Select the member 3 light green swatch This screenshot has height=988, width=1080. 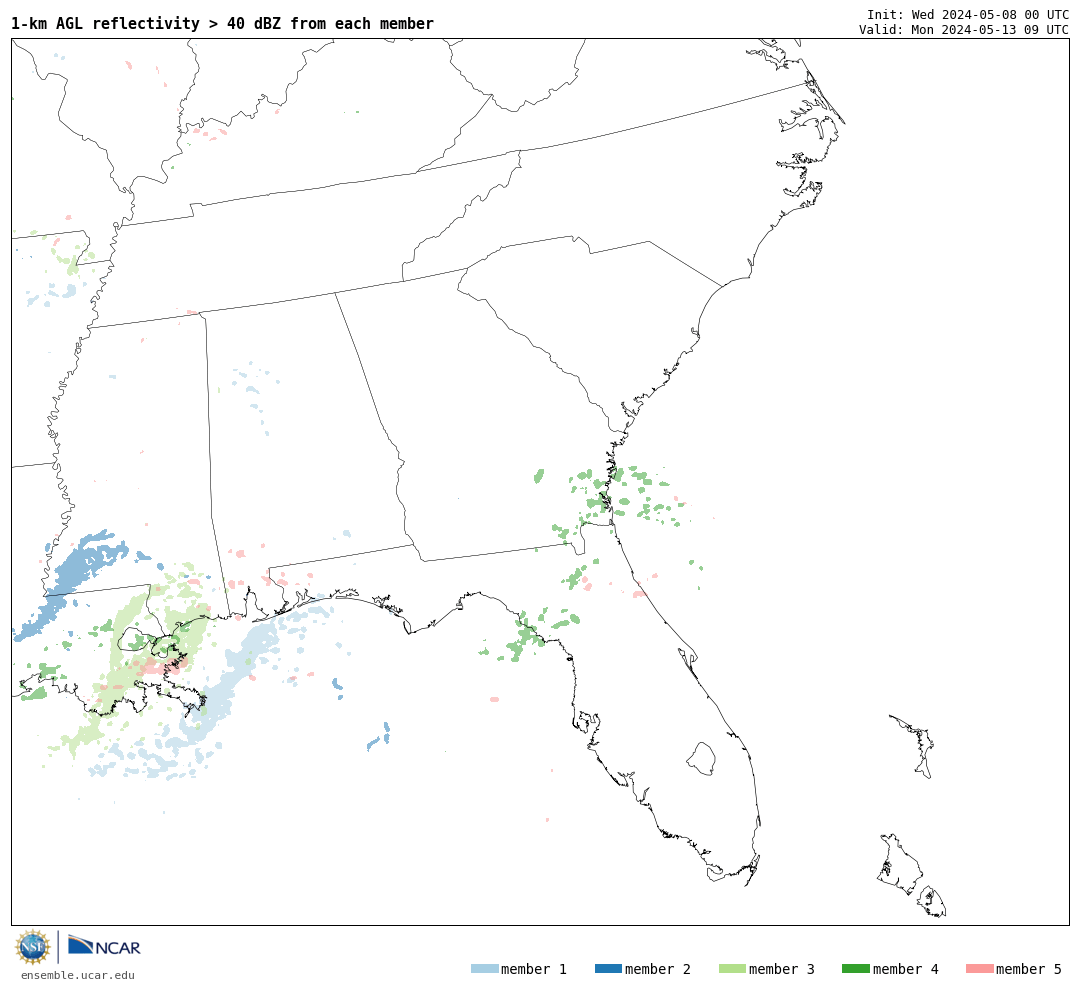732,969
